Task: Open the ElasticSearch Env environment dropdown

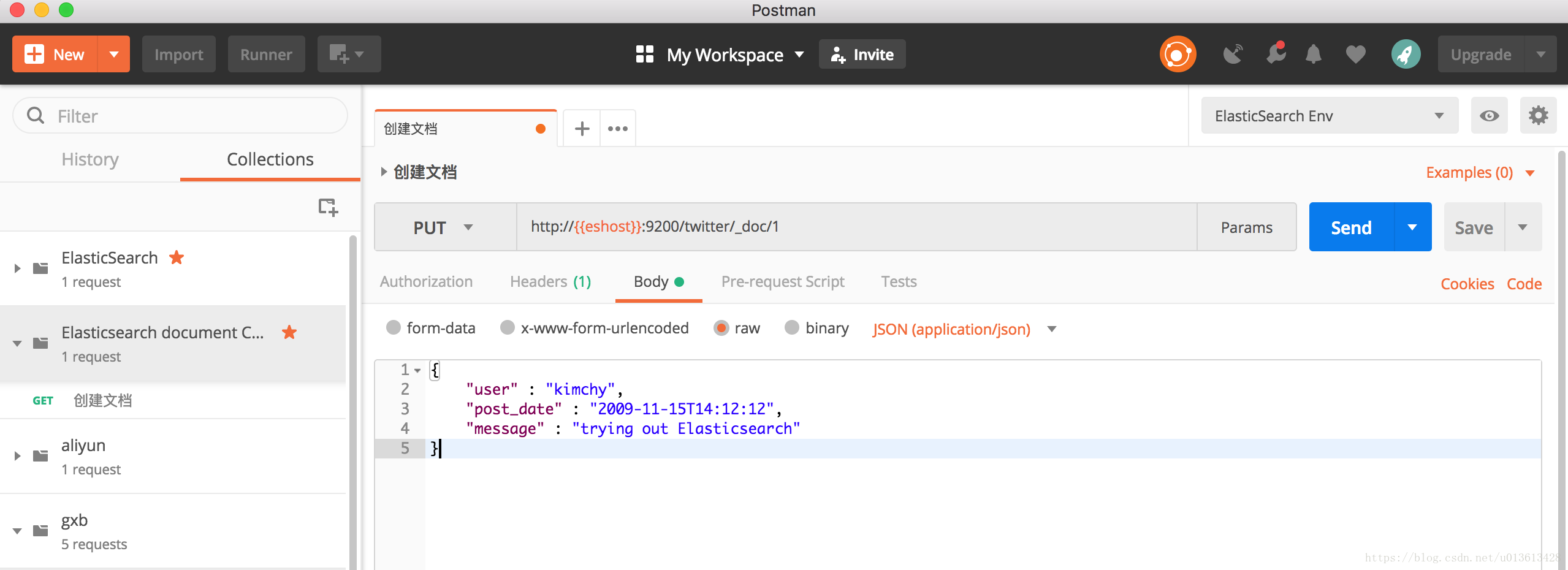Action: (x=1329, y=115)
